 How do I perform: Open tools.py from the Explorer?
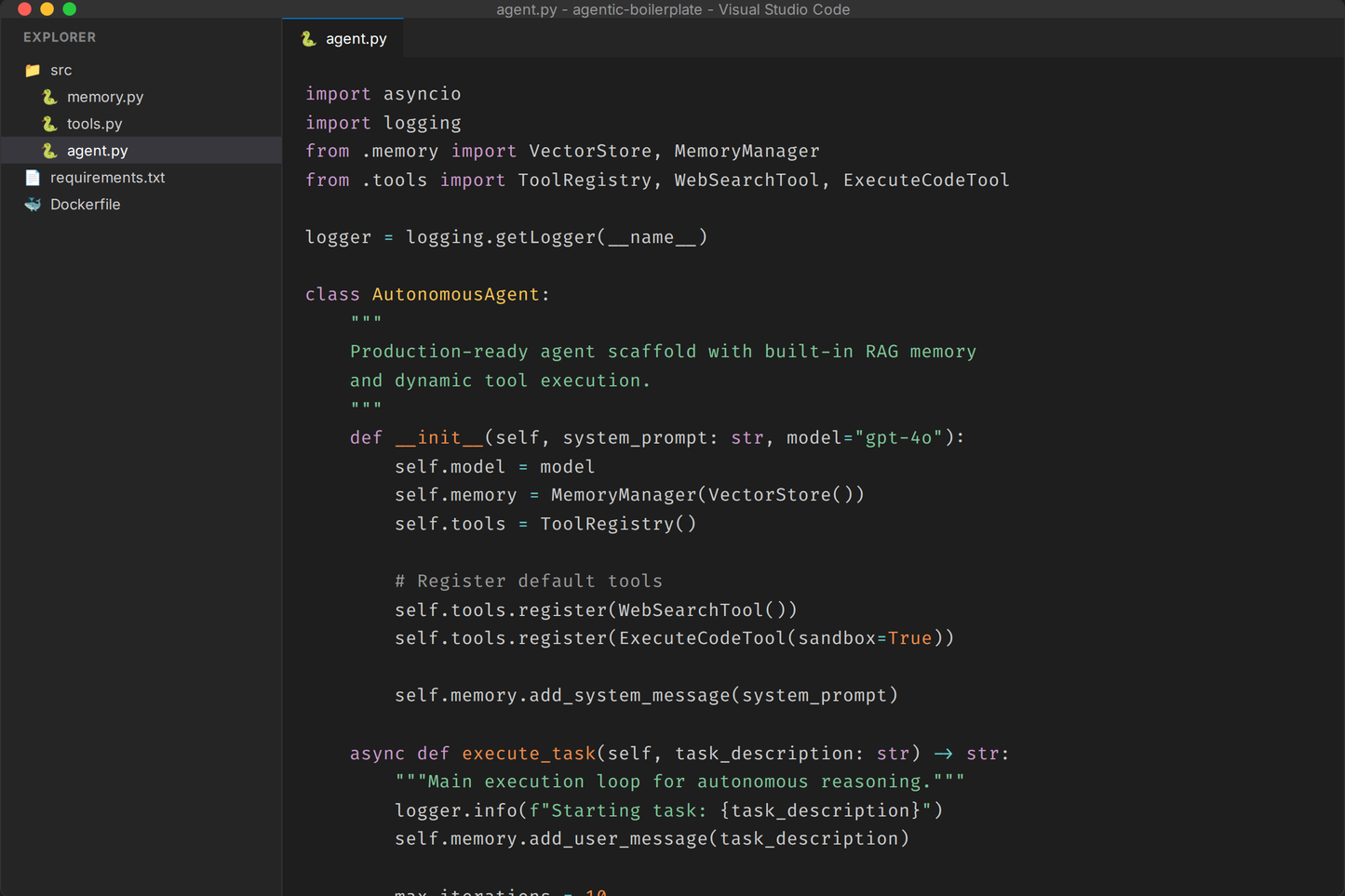141,124
